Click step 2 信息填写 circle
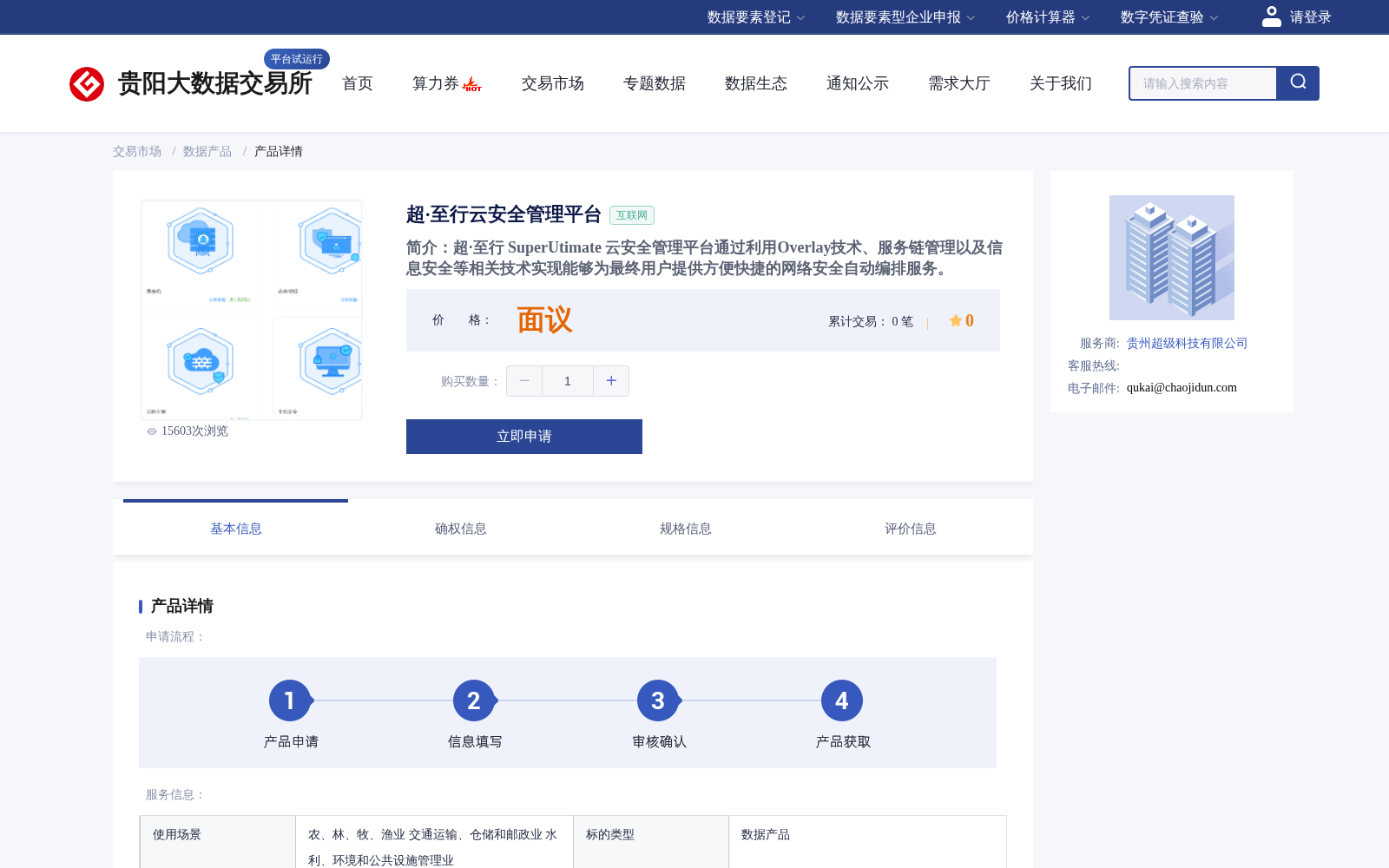 point(474,700)
